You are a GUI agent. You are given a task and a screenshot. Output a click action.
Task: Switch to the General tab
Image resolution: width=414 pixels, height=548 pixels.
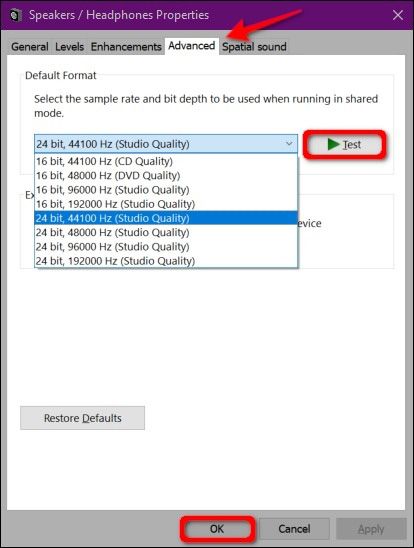point(30,46)
